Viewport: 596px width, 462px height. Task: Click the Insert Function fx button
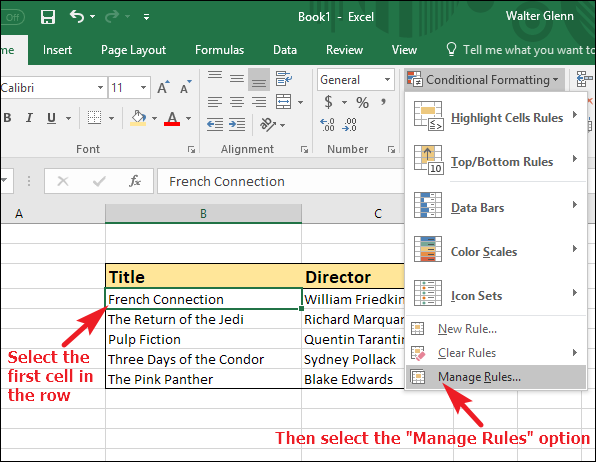tap(135, 181)
